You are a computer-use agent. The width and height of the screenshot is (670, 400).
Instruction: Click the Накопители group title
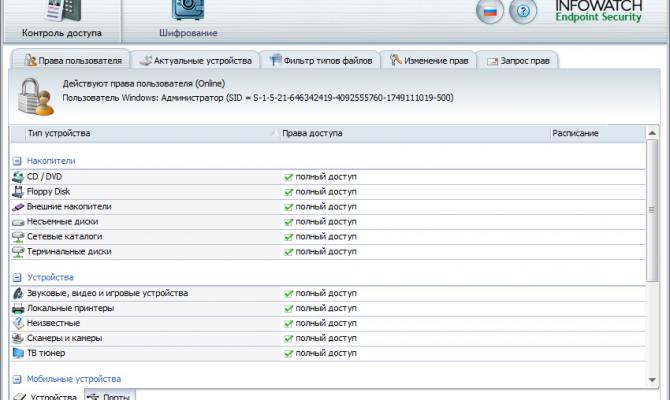(x=51, y=161)
